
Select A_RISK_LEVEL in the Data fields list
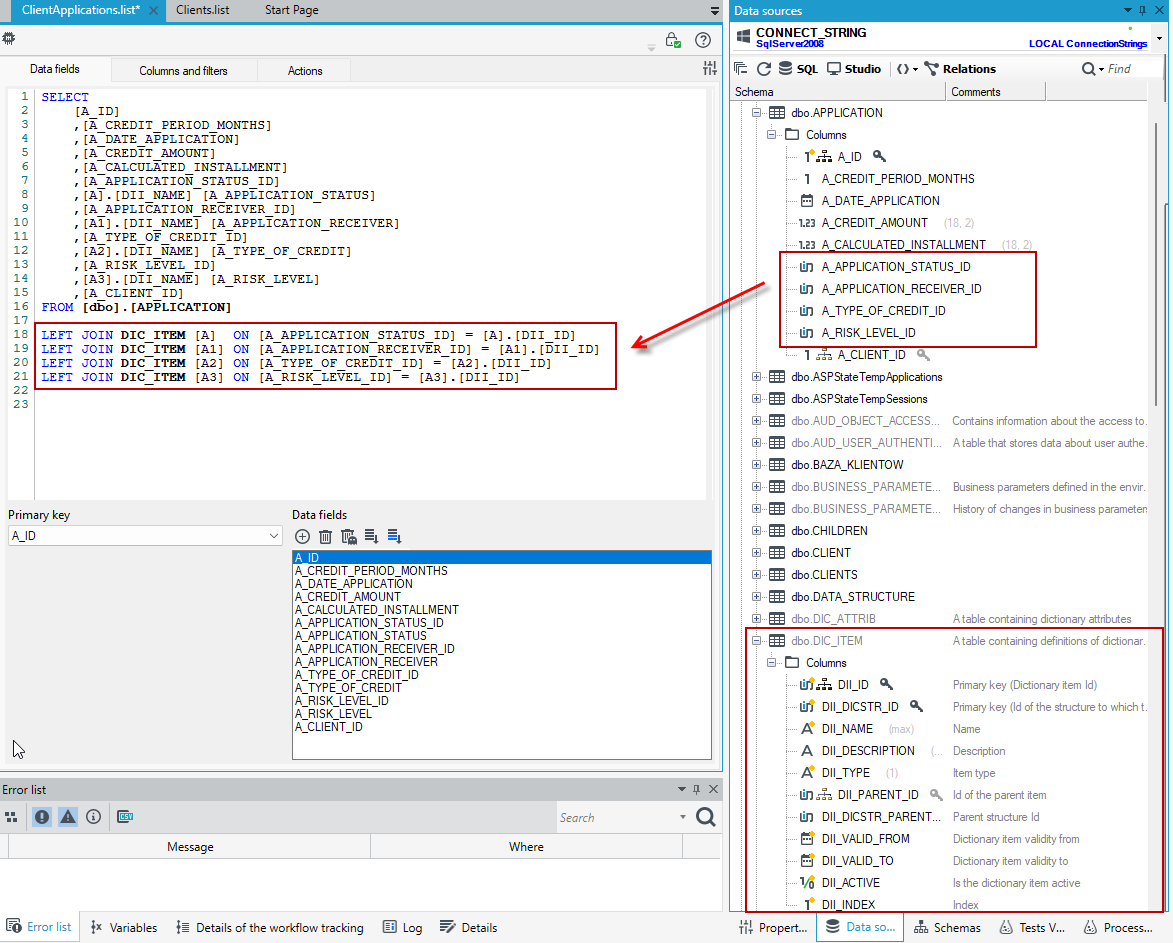coord(333,714)
